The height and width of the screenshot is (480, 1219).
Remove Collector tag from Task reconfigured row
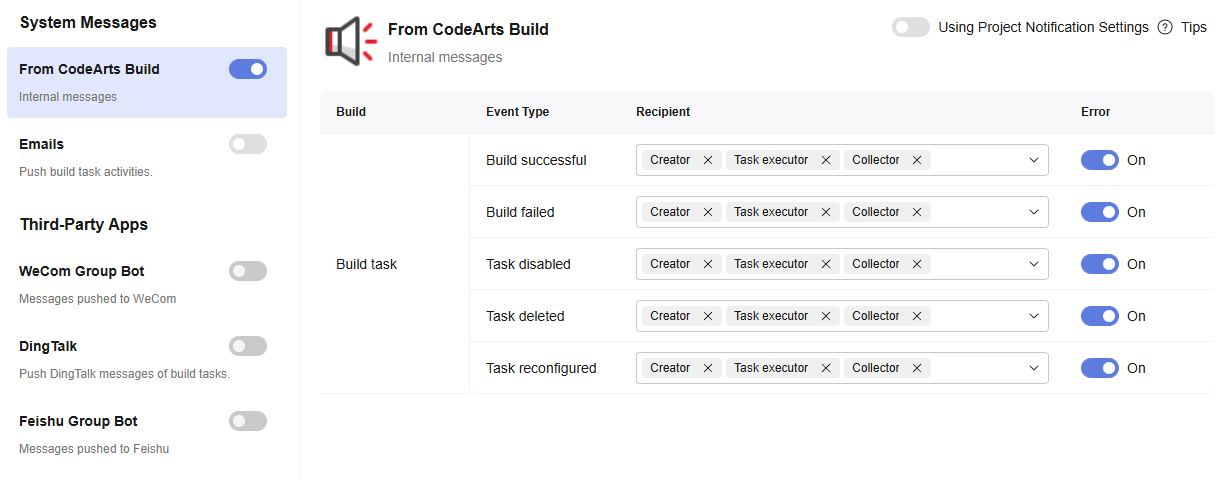pyautogui.click(x=917, y=368)
